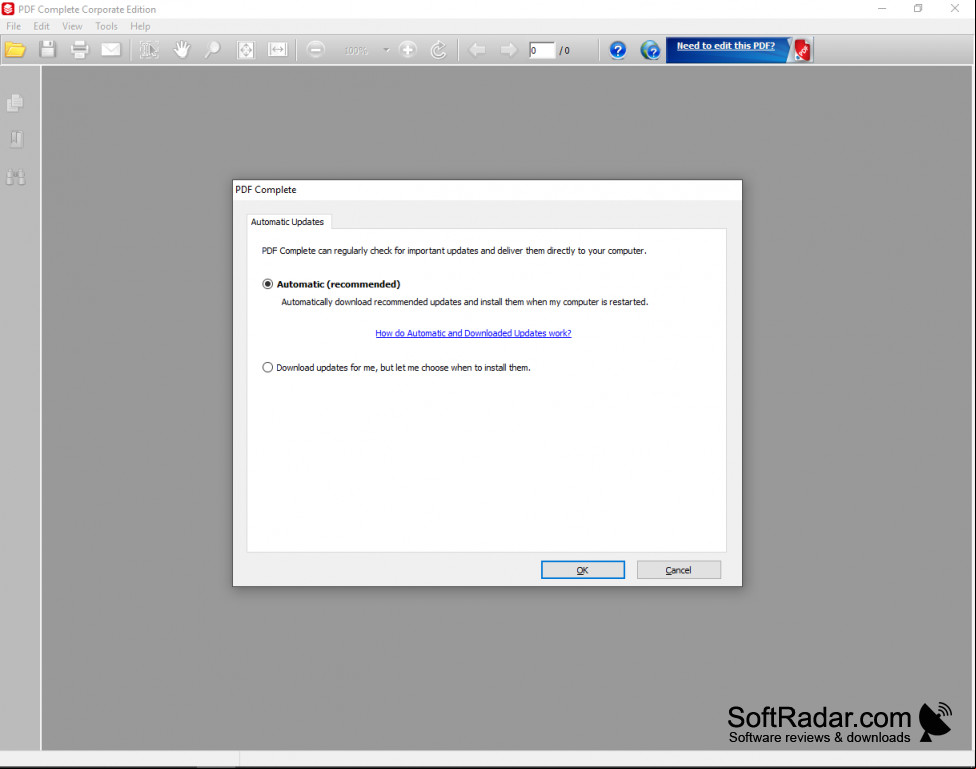Screen dimensions: 976x769
Task: Click the Save floppy disk icon
Action: (47, 50)
